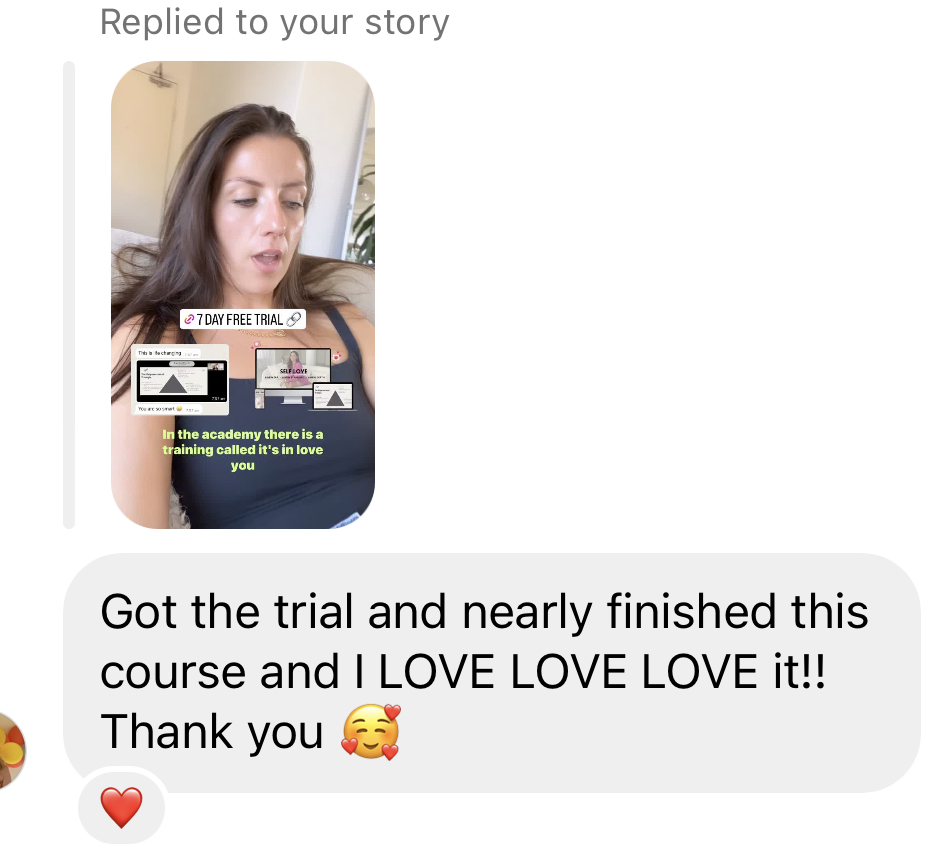Click the green academy caption text
Viewport: 947px width, 866px height.
pos(243,450)
